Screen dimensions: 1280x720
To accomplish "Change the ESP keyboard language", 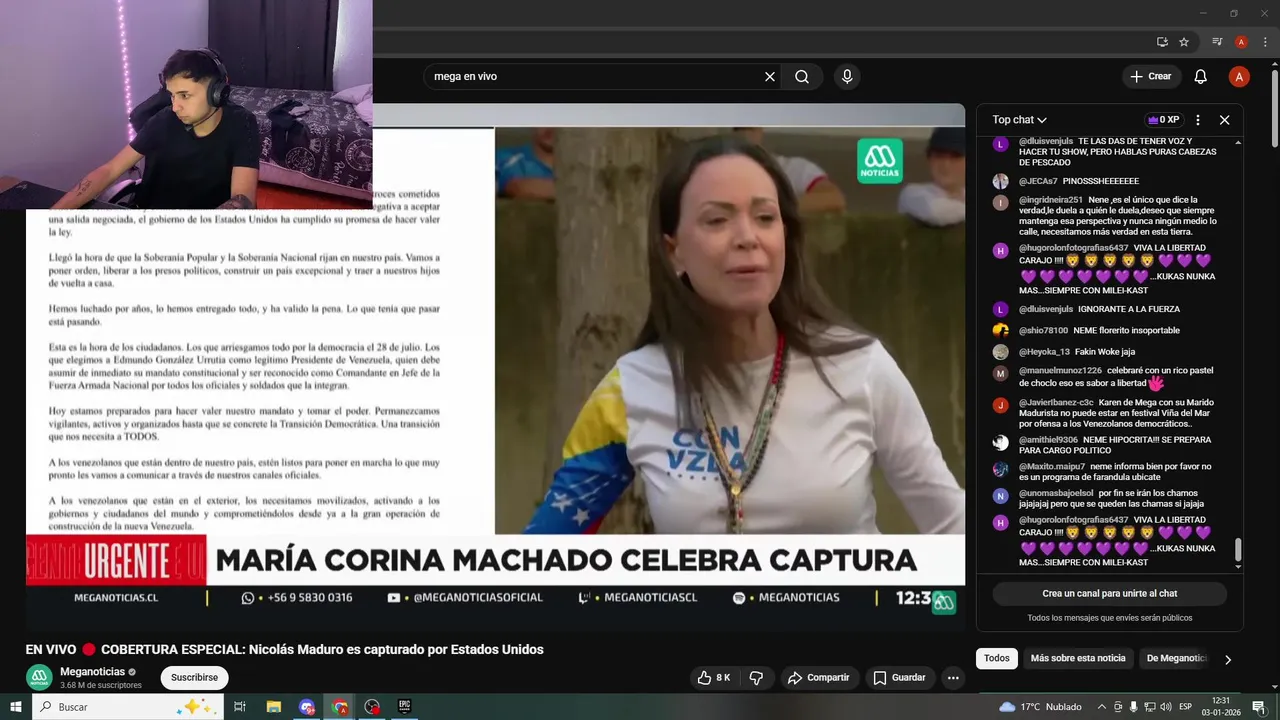I will (x=1186, y=706).
